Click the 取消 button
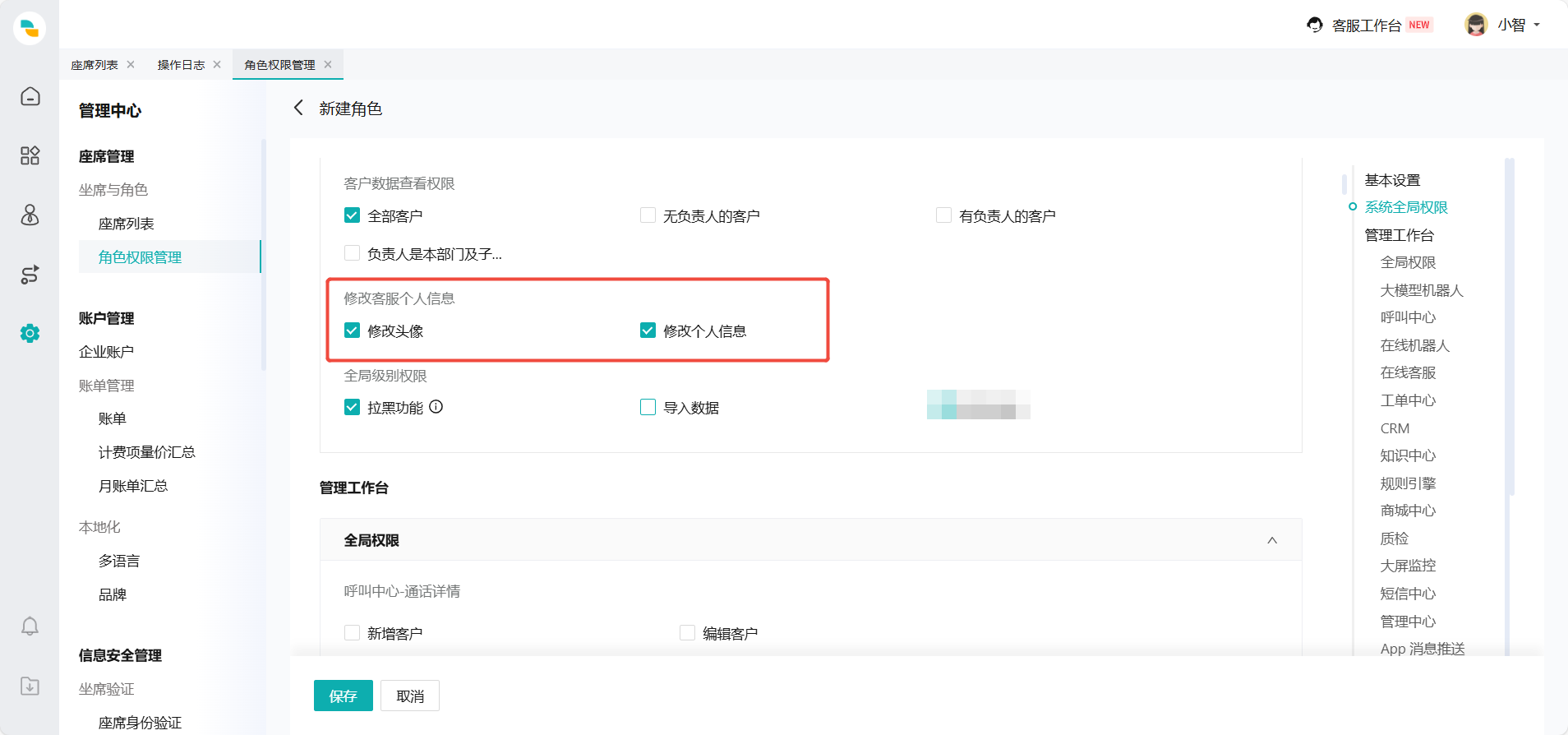 click(410, 696)
